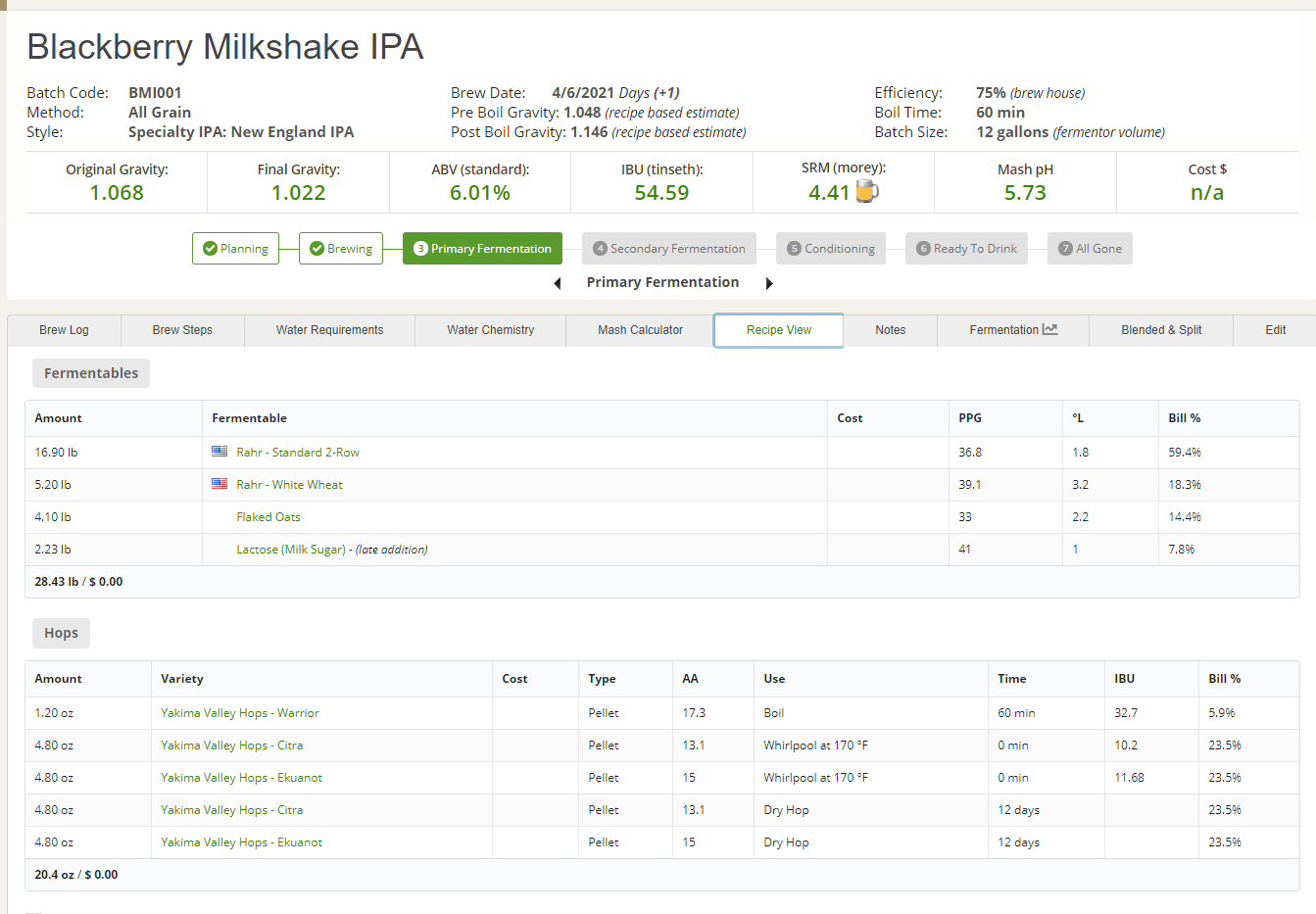Screen dimensions: 1316x914
Task: Go to the Blended & Split tab
Action: click(1161, 330)
